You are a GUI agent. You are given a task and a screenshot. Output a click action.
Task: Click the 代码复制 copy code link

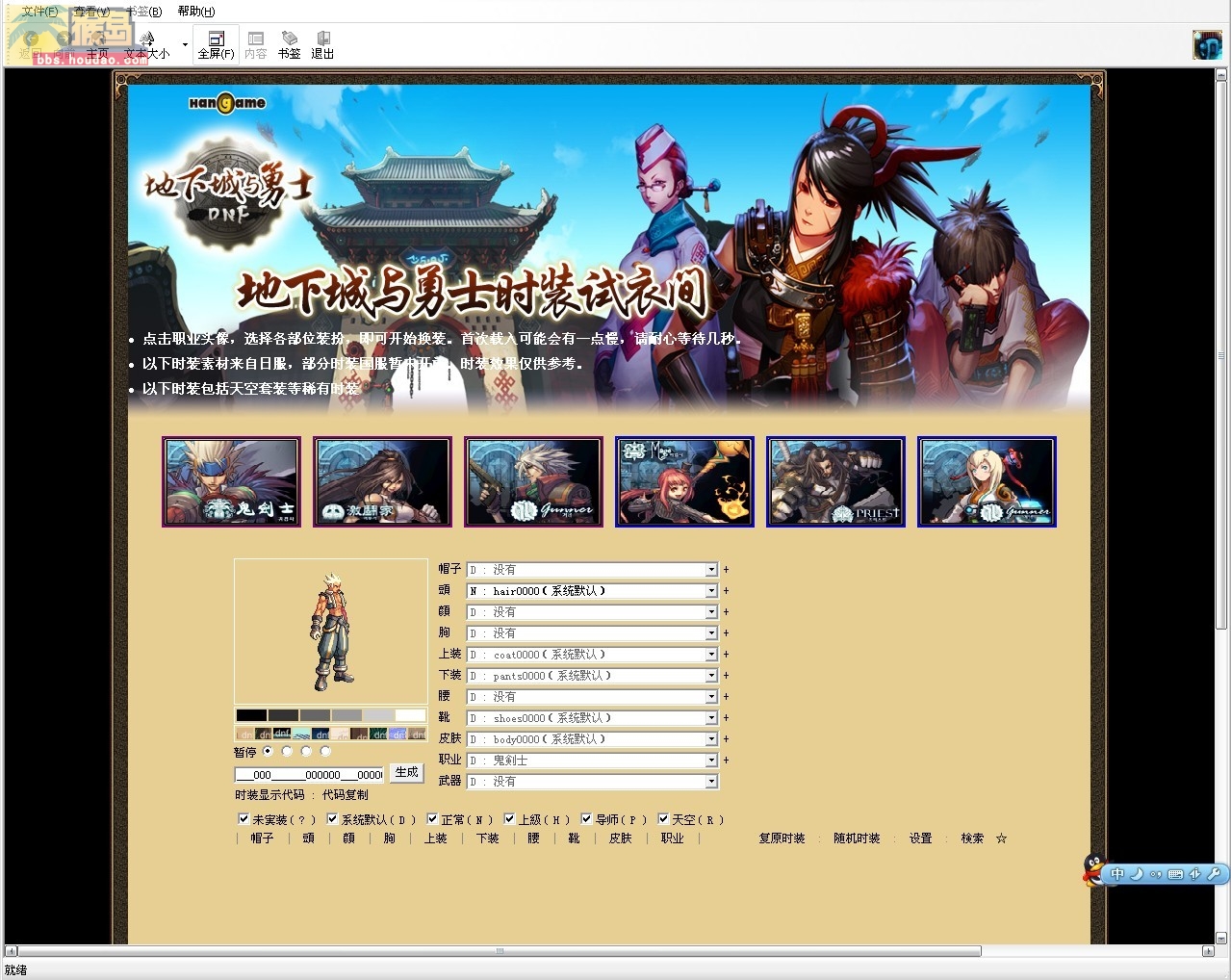(x=346, y=795)
